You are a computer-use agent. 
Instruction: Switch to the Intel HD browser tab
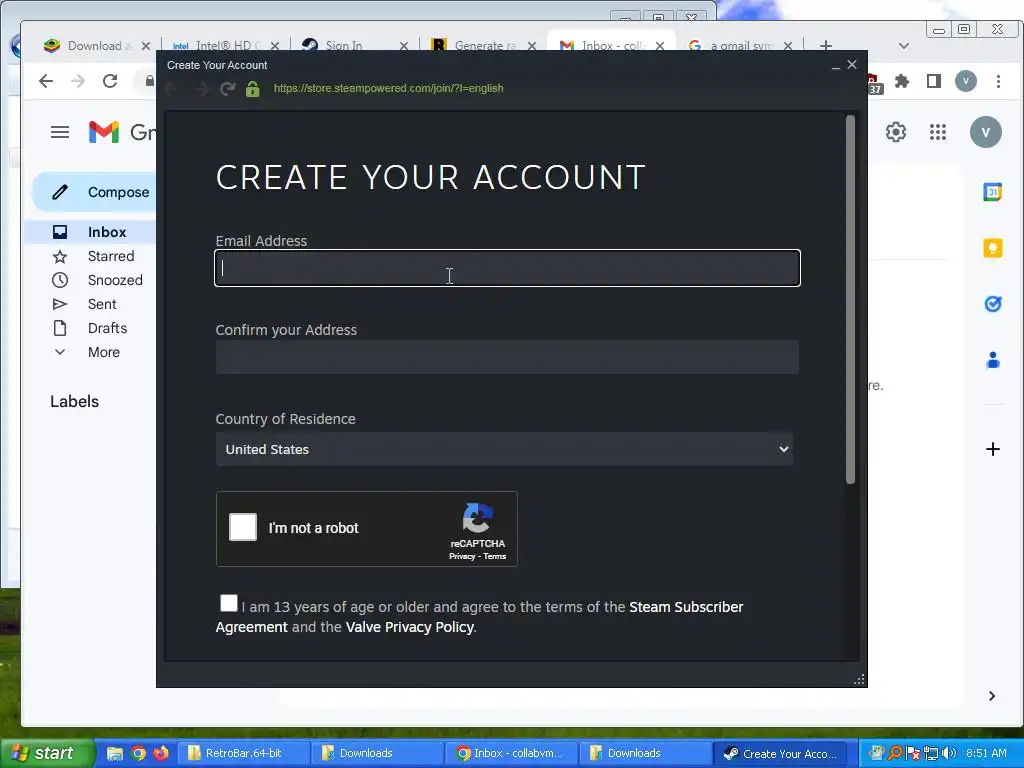click(221, 46)
